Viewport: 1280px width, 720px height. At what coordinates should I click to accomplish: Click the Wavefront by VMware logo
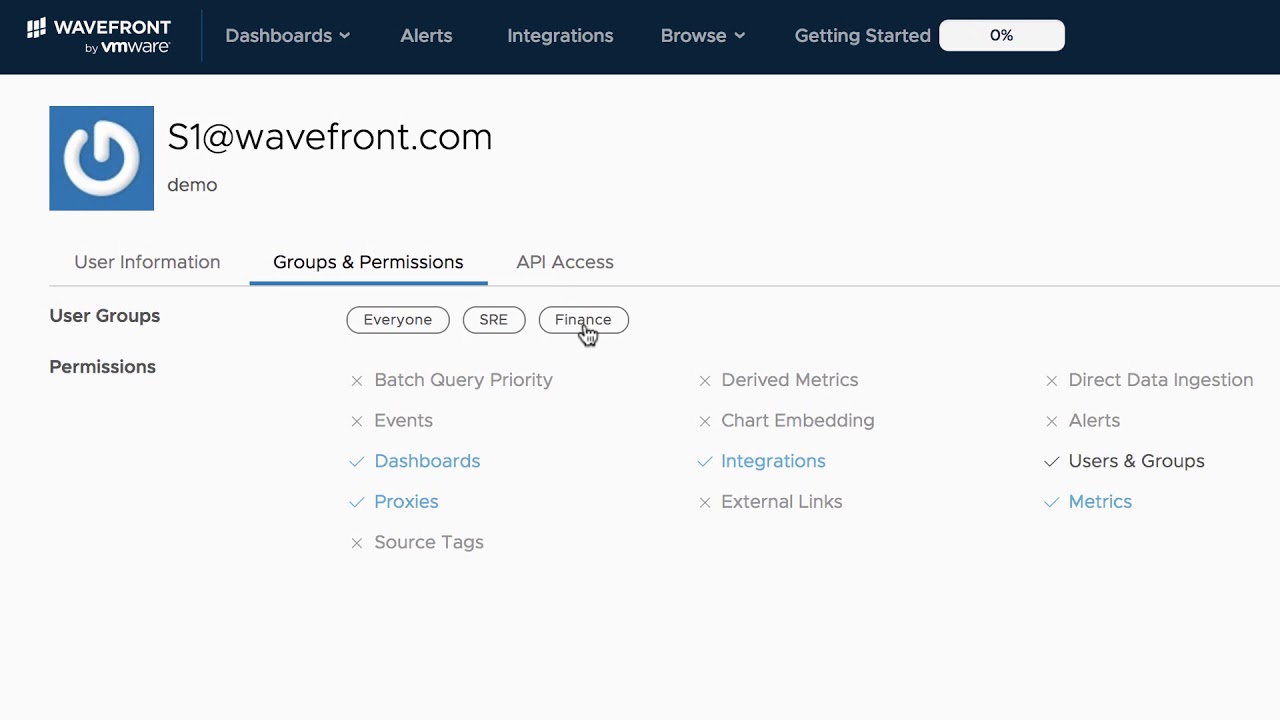tap(98, 35)
